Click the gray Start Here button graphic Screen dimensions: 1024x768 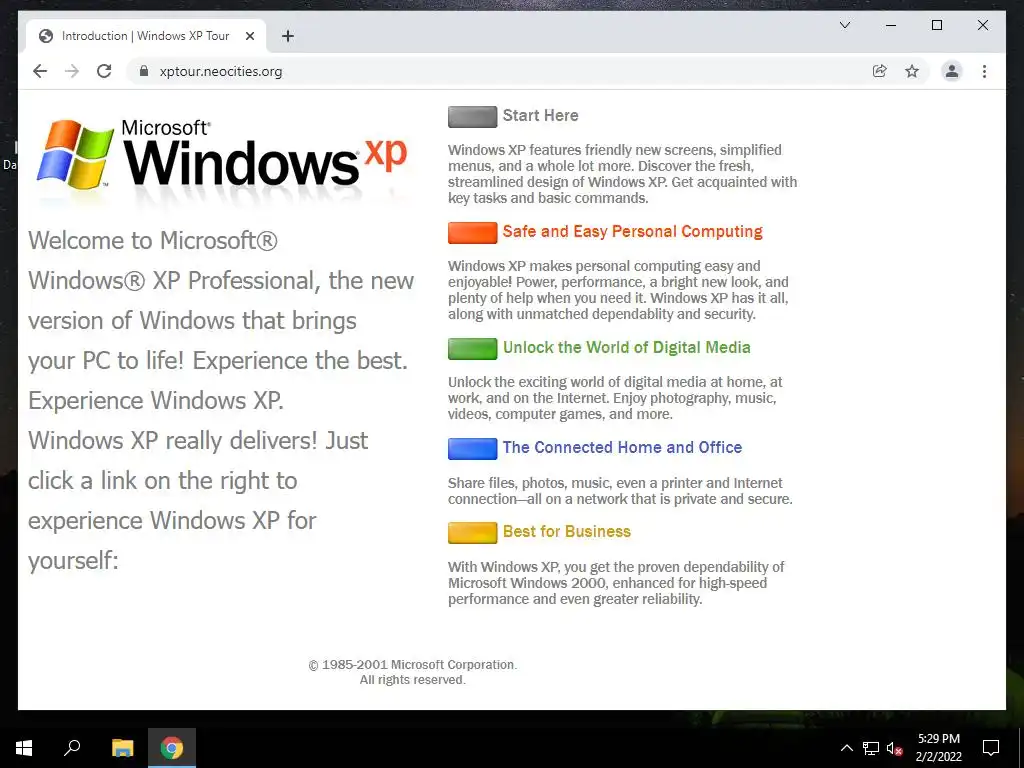point(472,117)
